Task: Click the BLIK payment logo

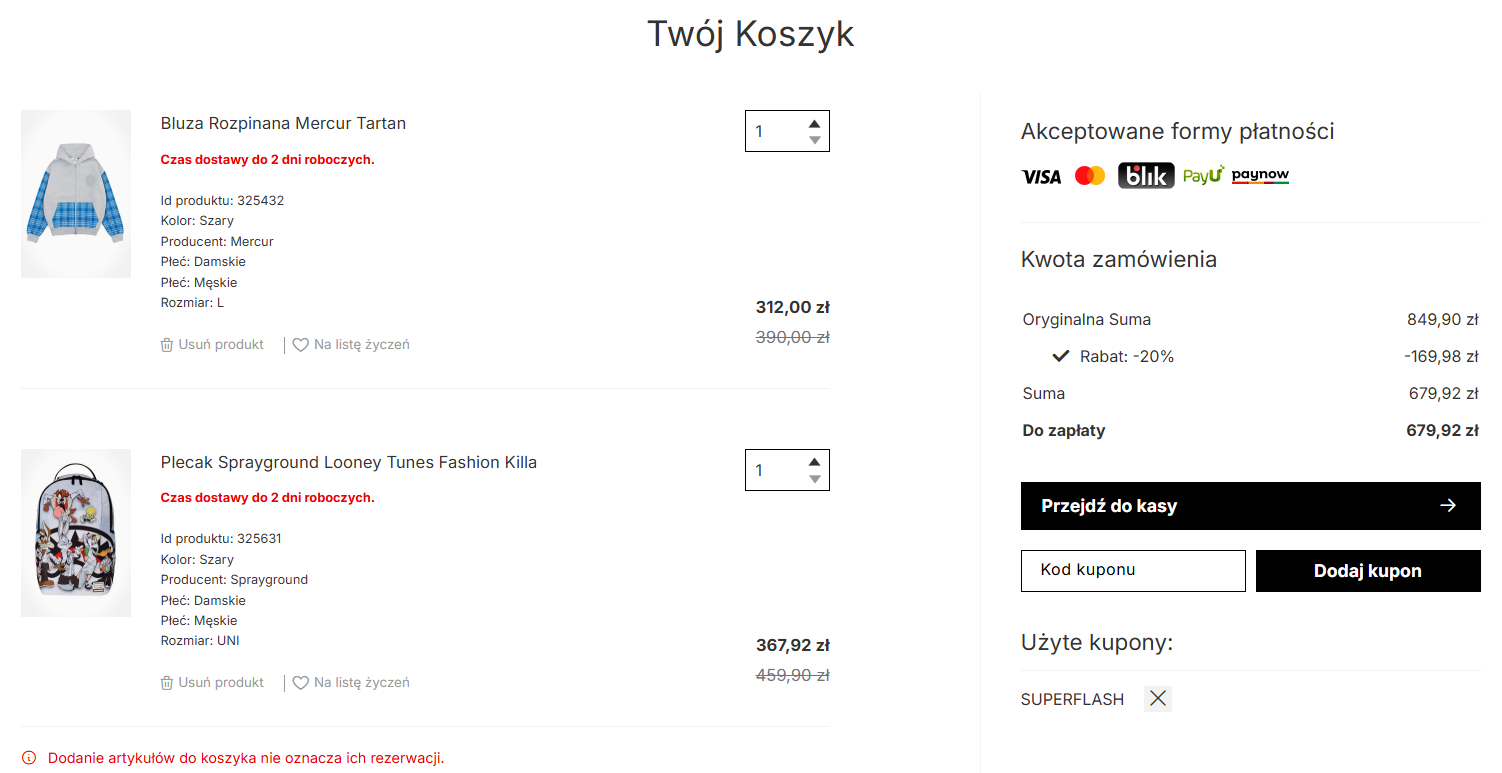Action: [1146, 176]
